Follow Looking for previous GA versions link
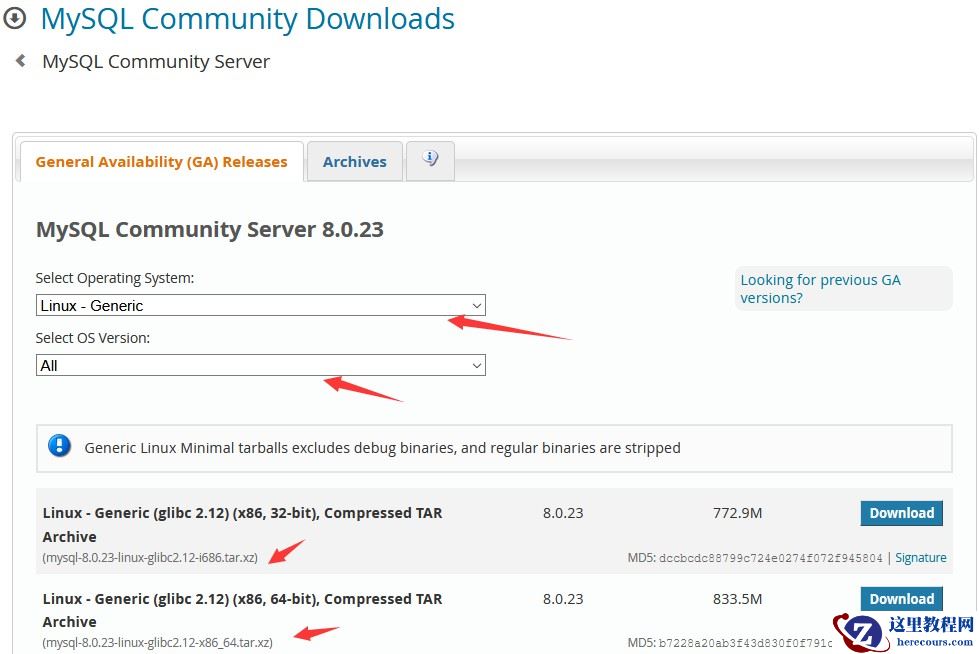Image resolution: width=979 pixels, height=654 pixels. [x=820, y=289]
